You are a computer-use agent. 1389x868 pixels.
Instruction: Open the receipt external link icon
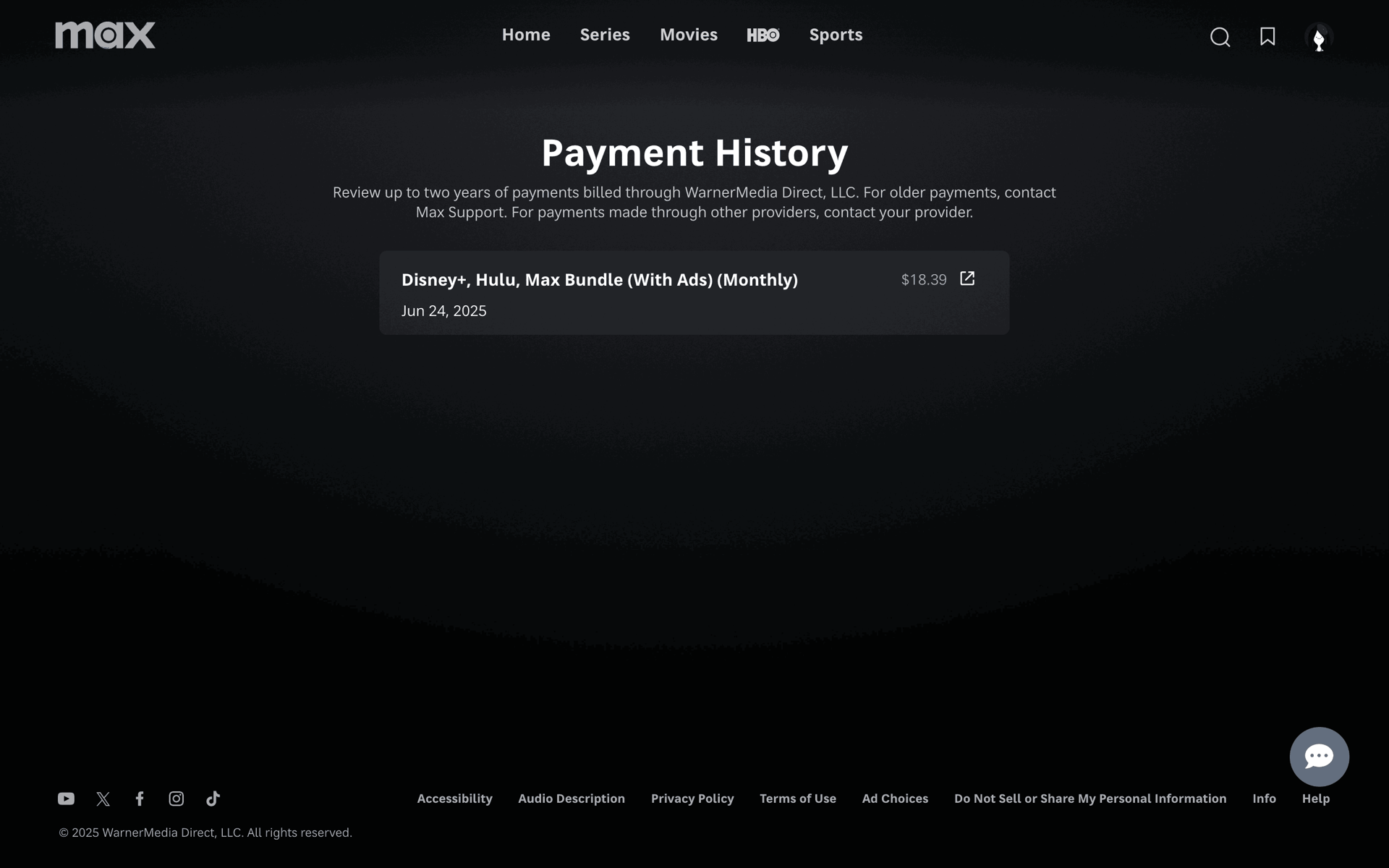tap(967, 278)
